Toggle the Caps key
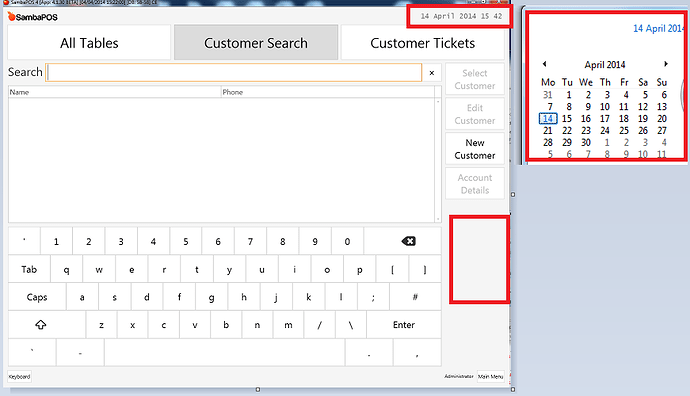The image size is (690, 396). 37,297
